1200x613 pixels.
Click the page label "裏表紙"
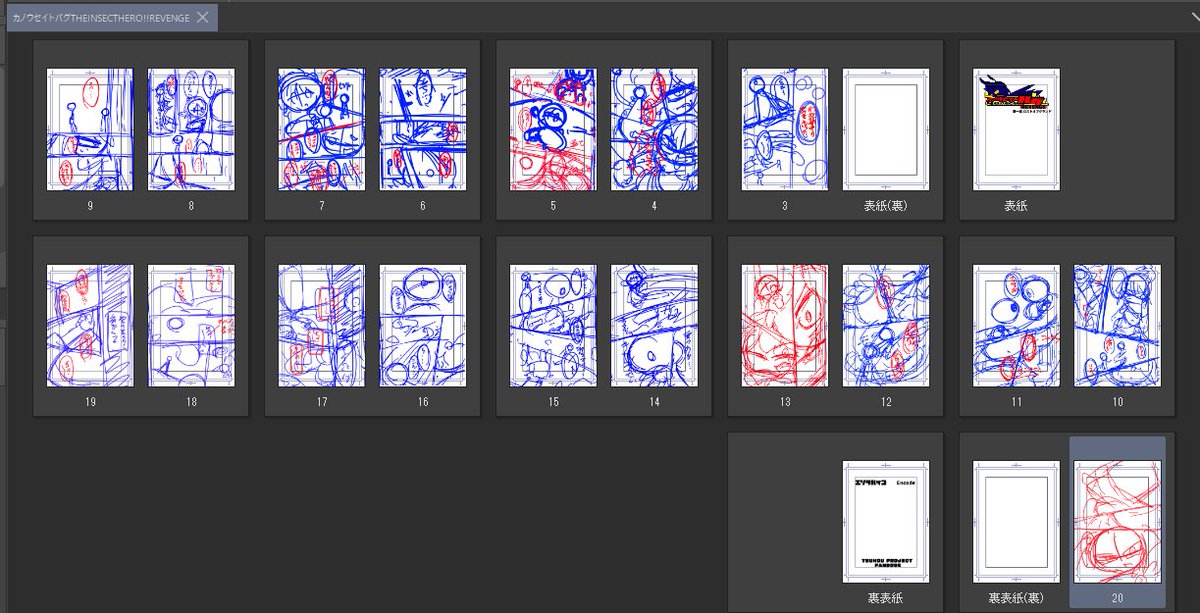pyautogui.click(x=886, y=598)
